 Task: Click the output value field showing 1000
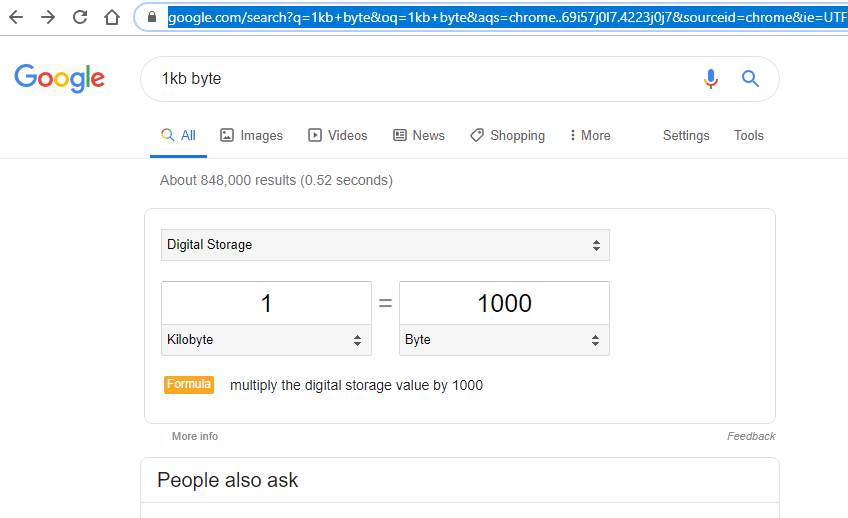(x=504, y=303)
